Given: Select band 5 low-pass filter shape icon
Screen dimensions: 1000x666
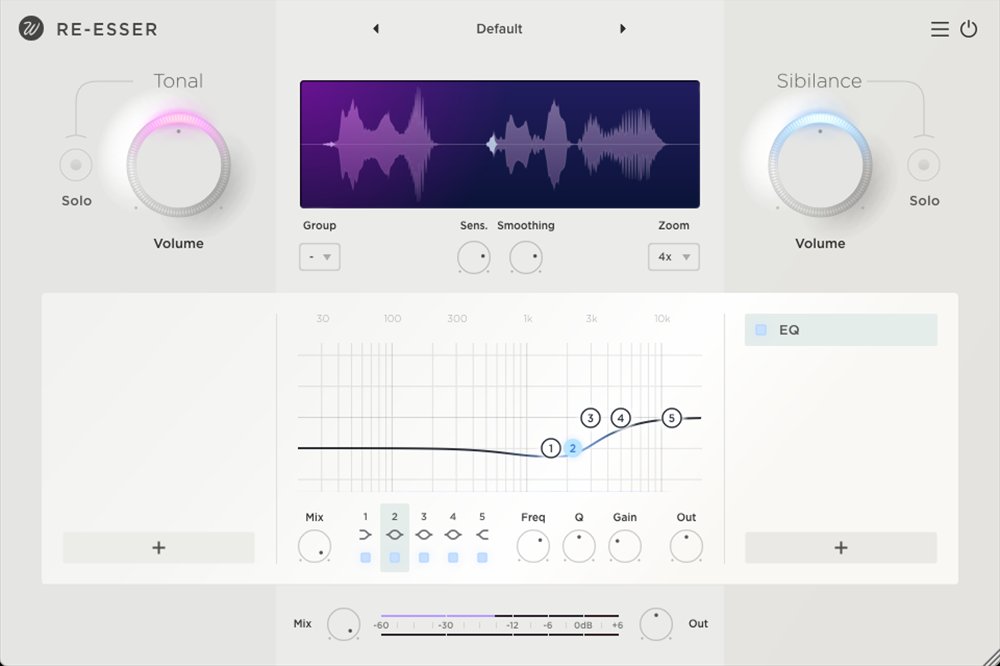Looking at the screenshot, I should [482, 535].
